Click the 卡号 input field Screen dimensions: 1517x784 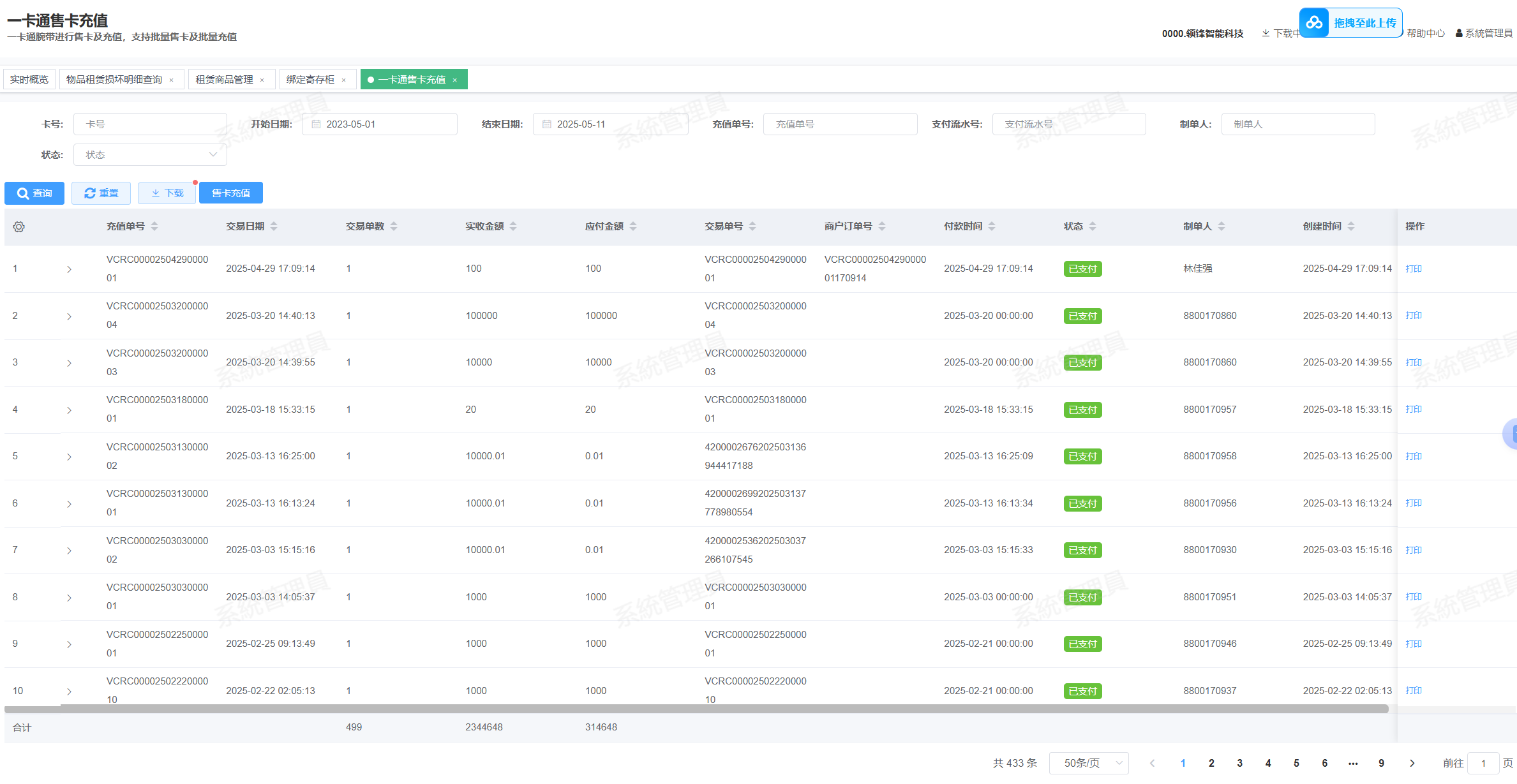tap(150, 124)
